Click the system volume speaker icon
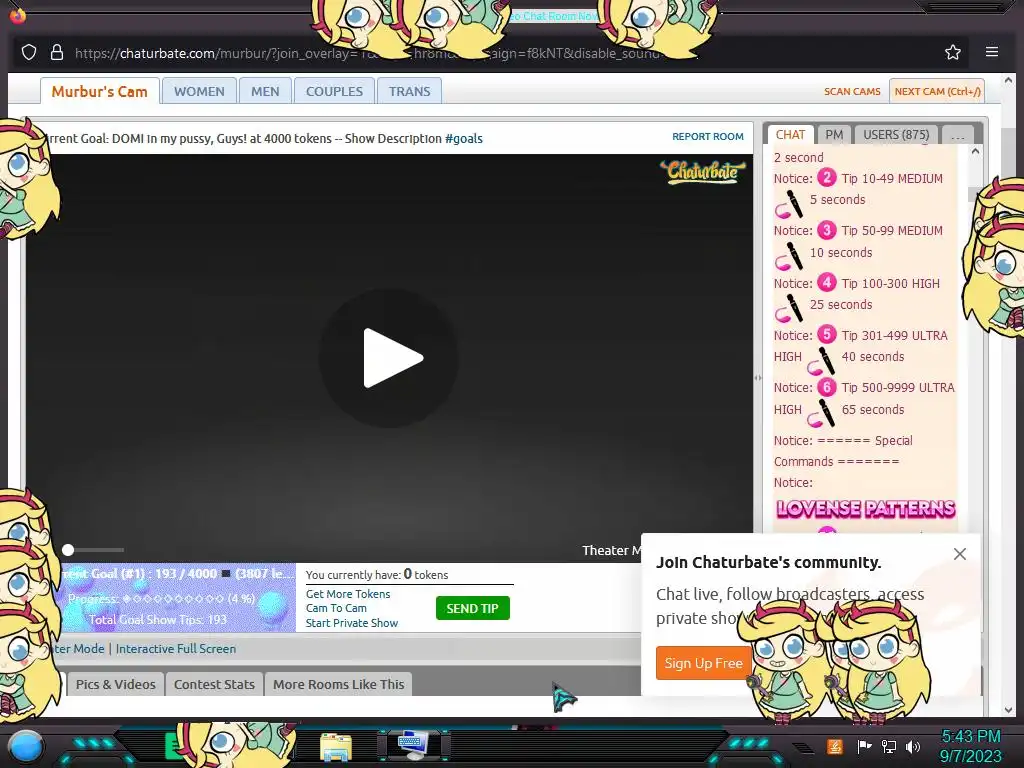1024x768 pixels. (912, 746)
